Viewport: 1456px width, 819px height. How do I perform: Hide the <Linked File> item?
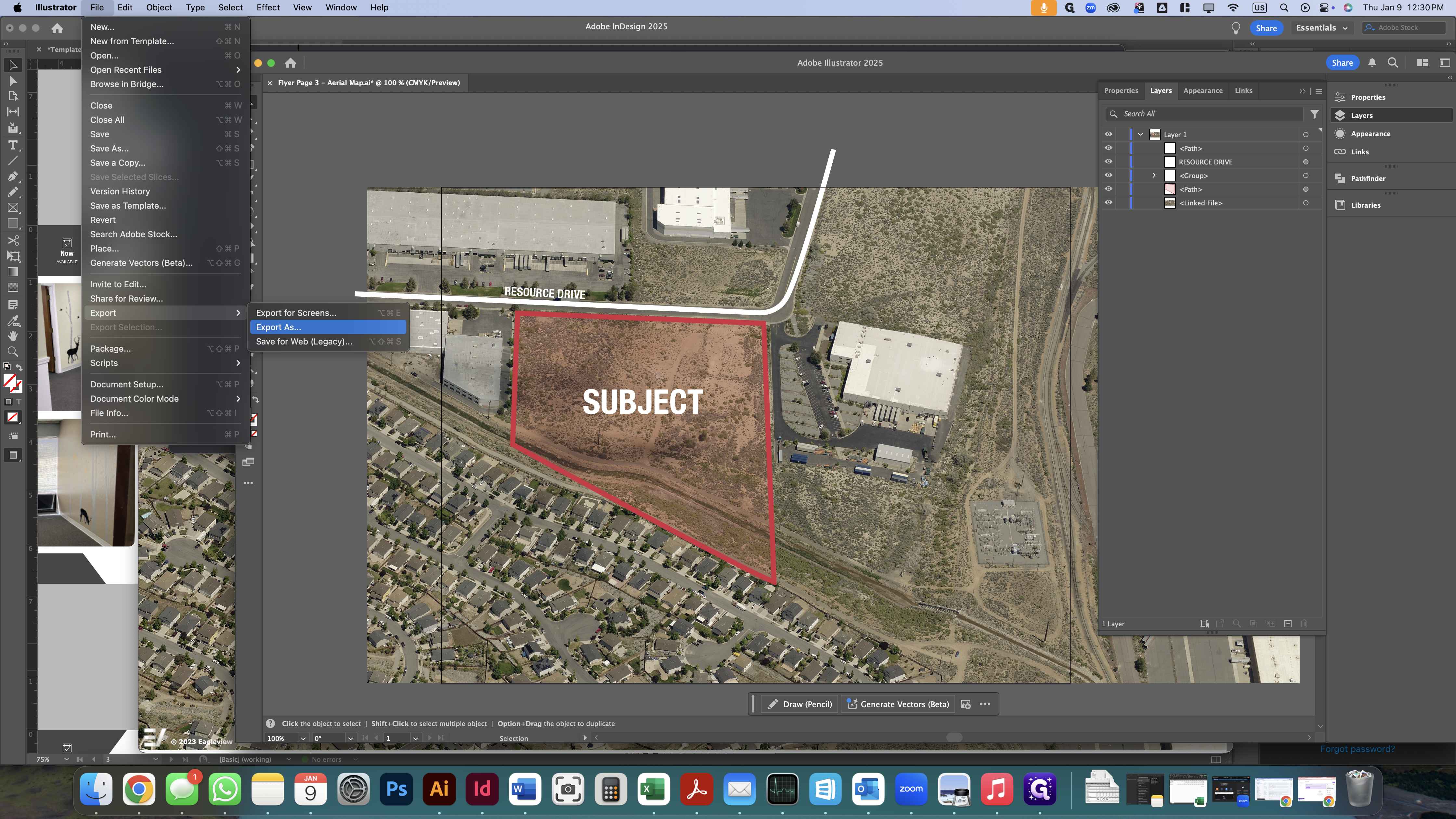(1108, 202)
